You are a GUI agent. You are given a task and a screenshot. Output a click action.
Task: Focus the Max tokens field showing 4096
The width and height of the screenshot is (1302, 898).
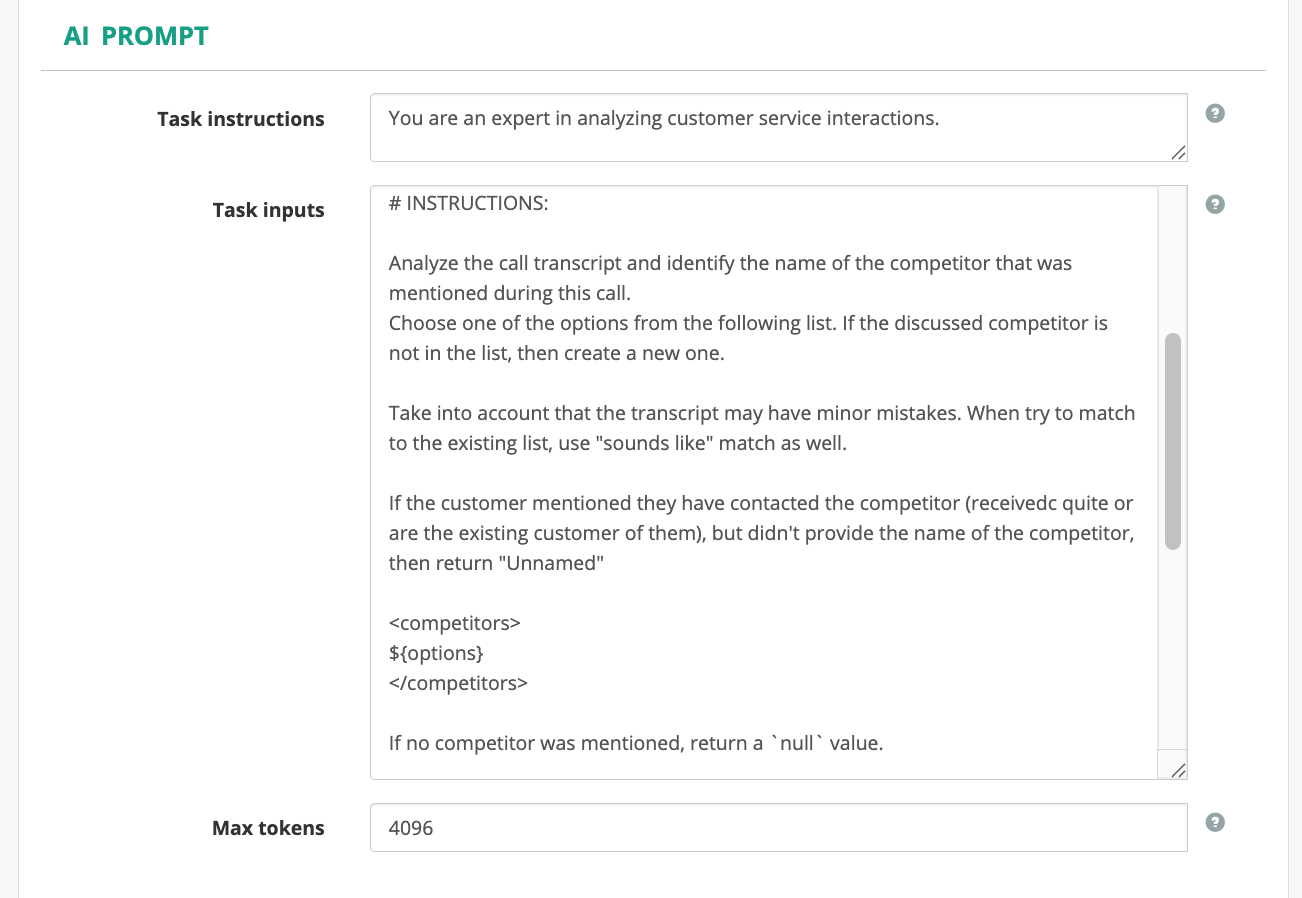click(x=778, y=828)
